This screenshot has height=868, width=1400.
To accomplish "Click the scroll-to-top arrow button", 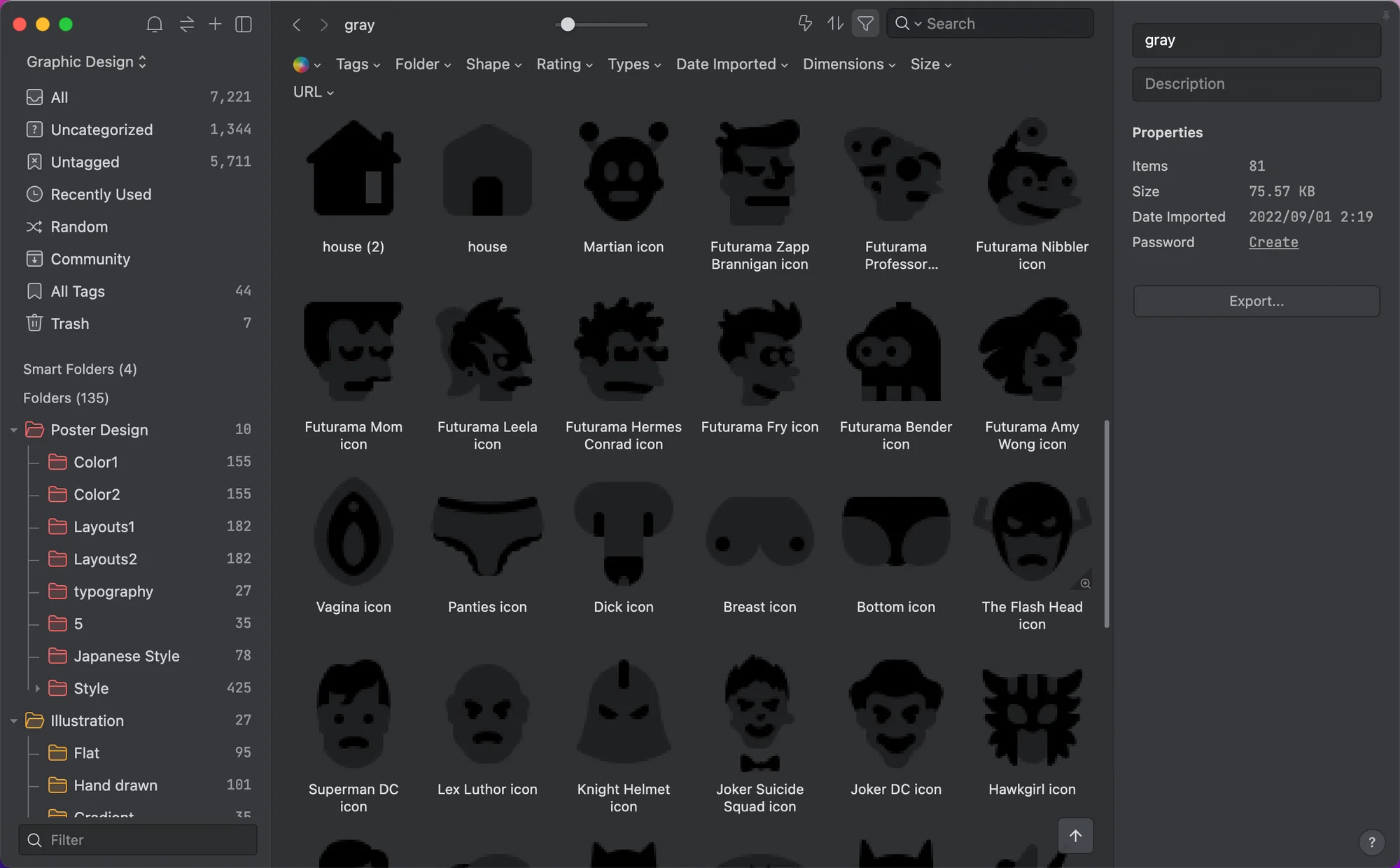I will coord(1076,836).
